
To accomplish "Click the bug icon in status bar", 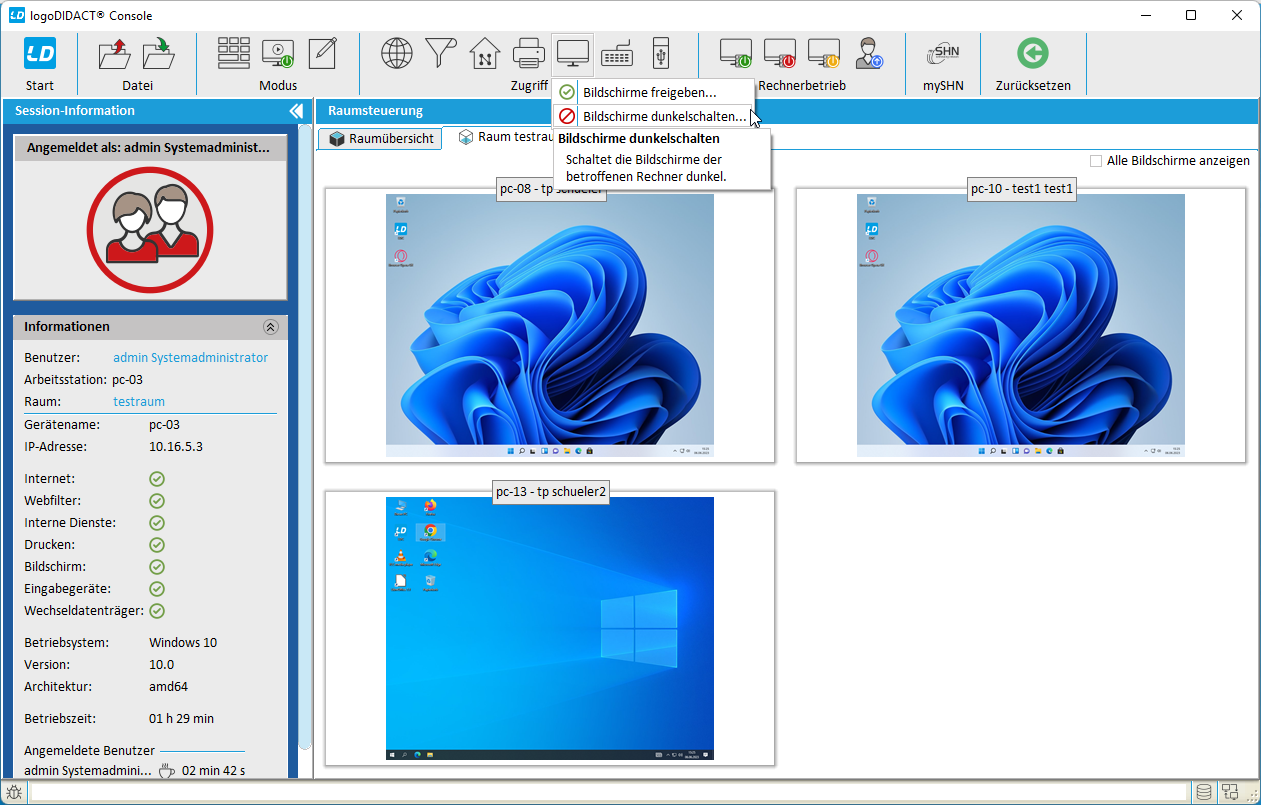I will pyautogui.click(x=15, y=792).
